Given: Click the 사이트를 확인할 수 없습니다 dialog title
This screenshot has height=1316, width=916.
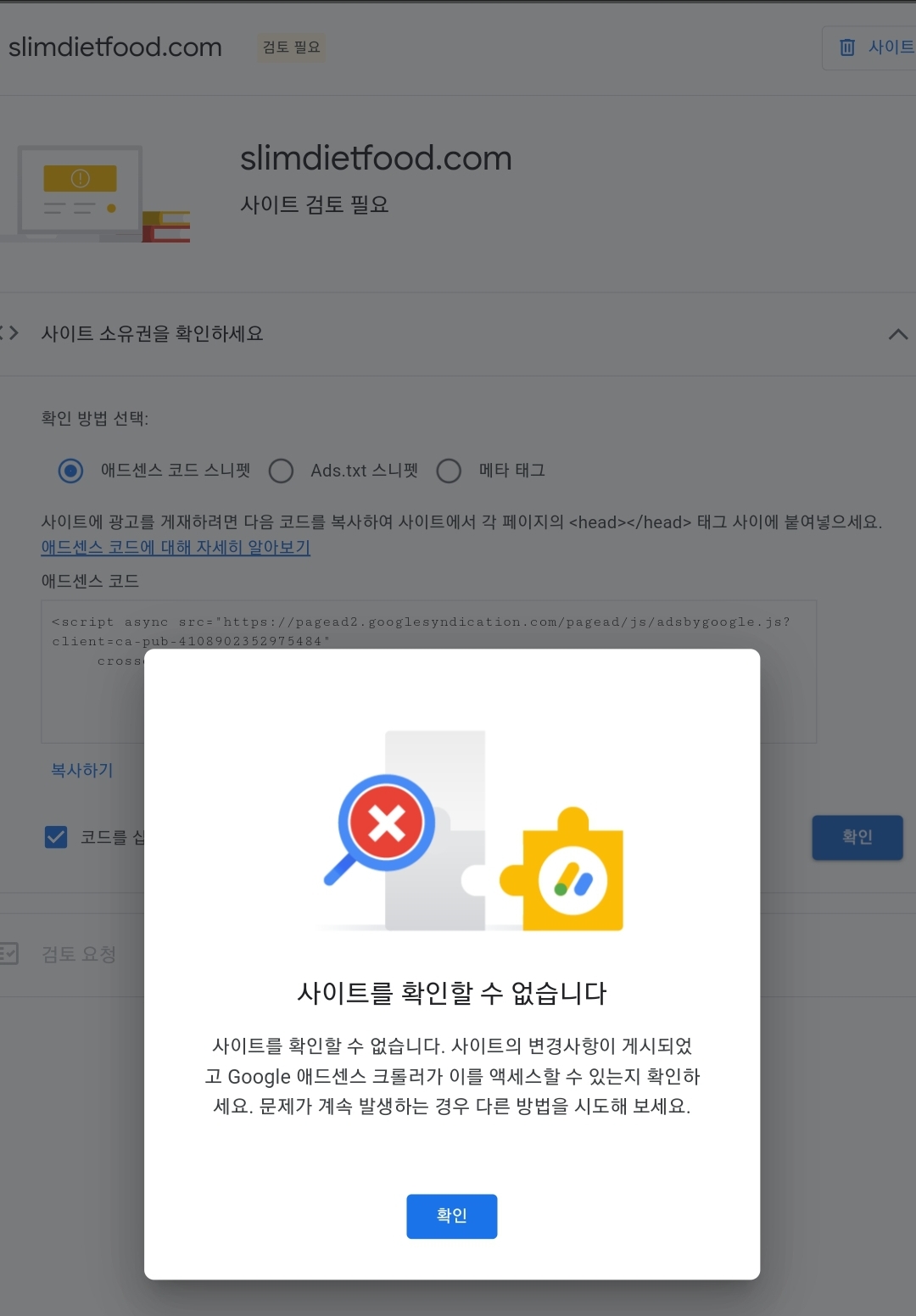Looking at the screenshot, I should 452,993.
